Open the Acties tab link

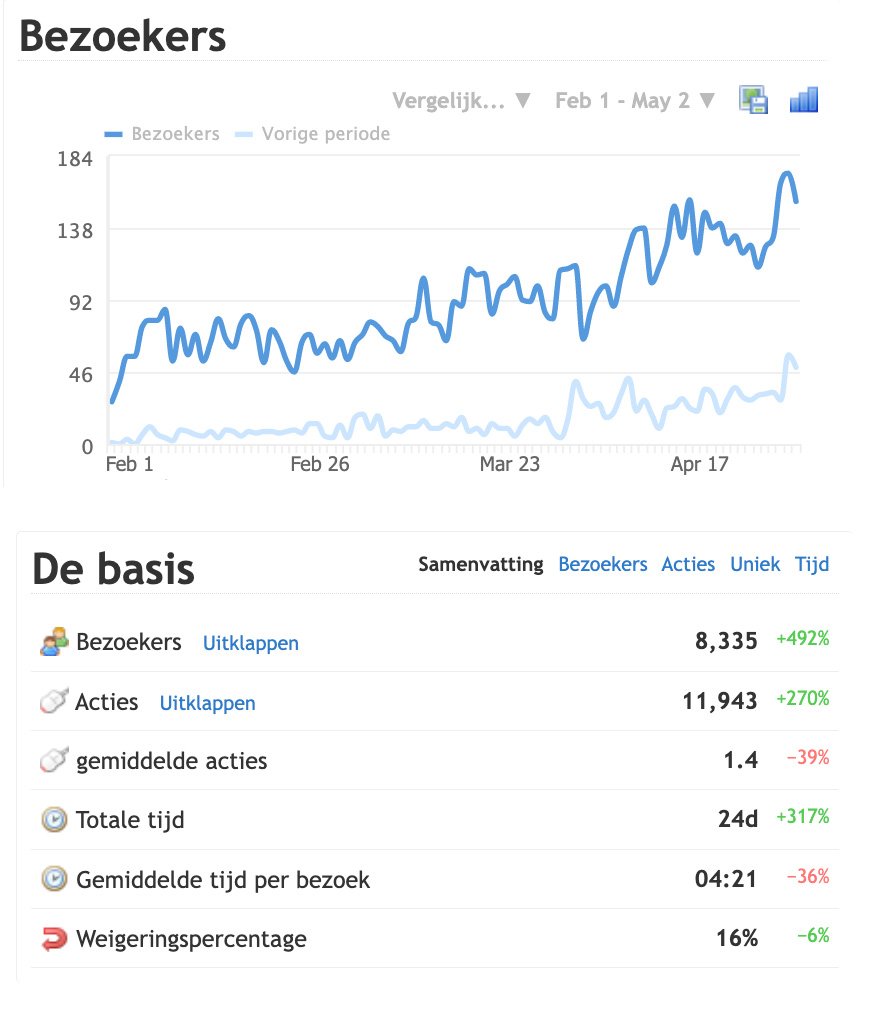point(688,565)
